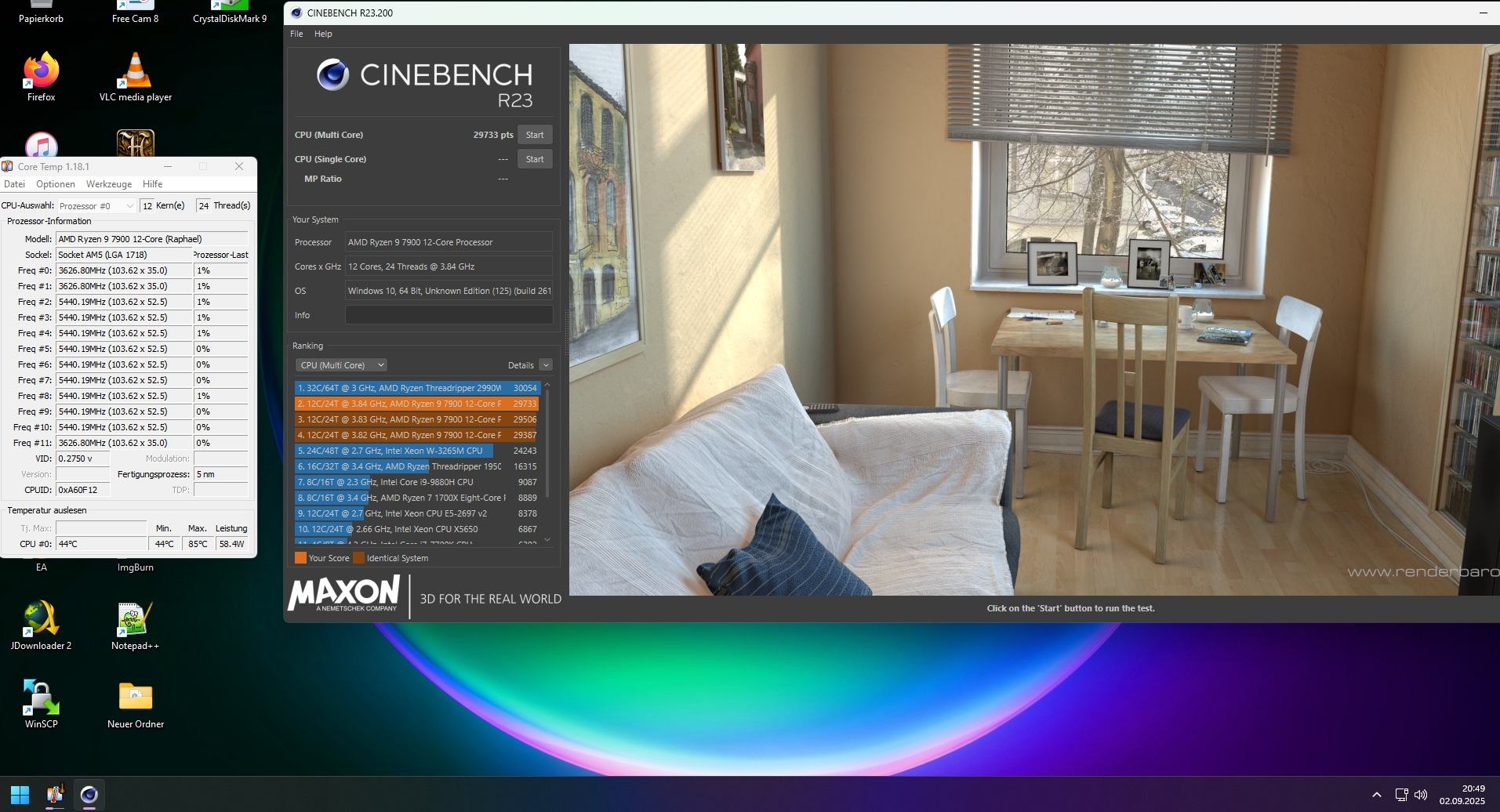This screenshot has width=1500, height=812.
Task: Click the Cinebench title bar app icon
Action: coord(296,13)
